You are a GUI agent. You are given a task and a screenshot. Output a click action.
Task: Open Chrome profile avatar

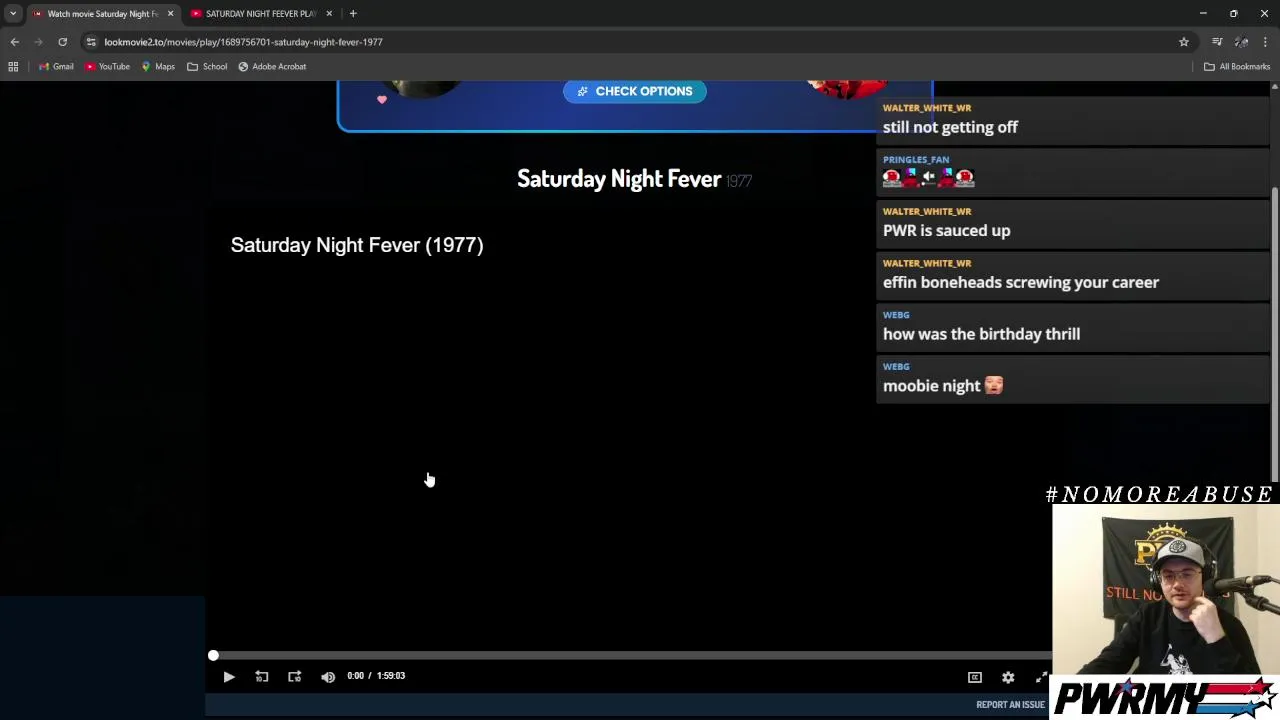1241,42
